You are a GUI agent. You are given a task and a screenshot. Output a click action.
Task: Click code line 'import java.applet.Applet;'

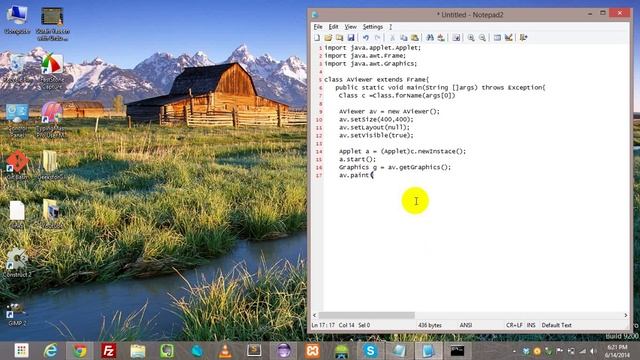(372, 48)
